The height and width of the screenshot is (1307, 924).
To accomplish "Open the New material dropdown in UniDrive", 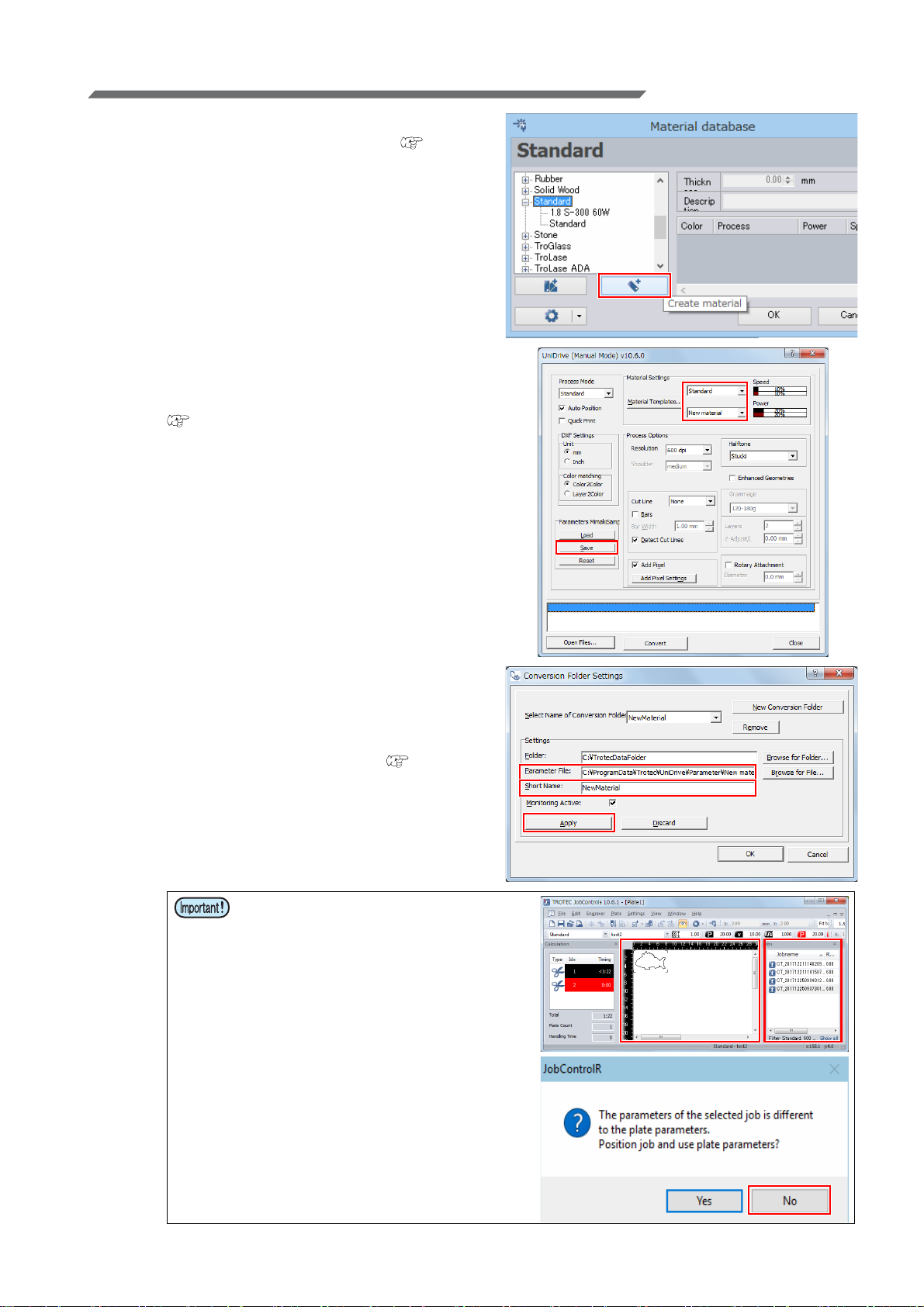I will coord(716,413).
